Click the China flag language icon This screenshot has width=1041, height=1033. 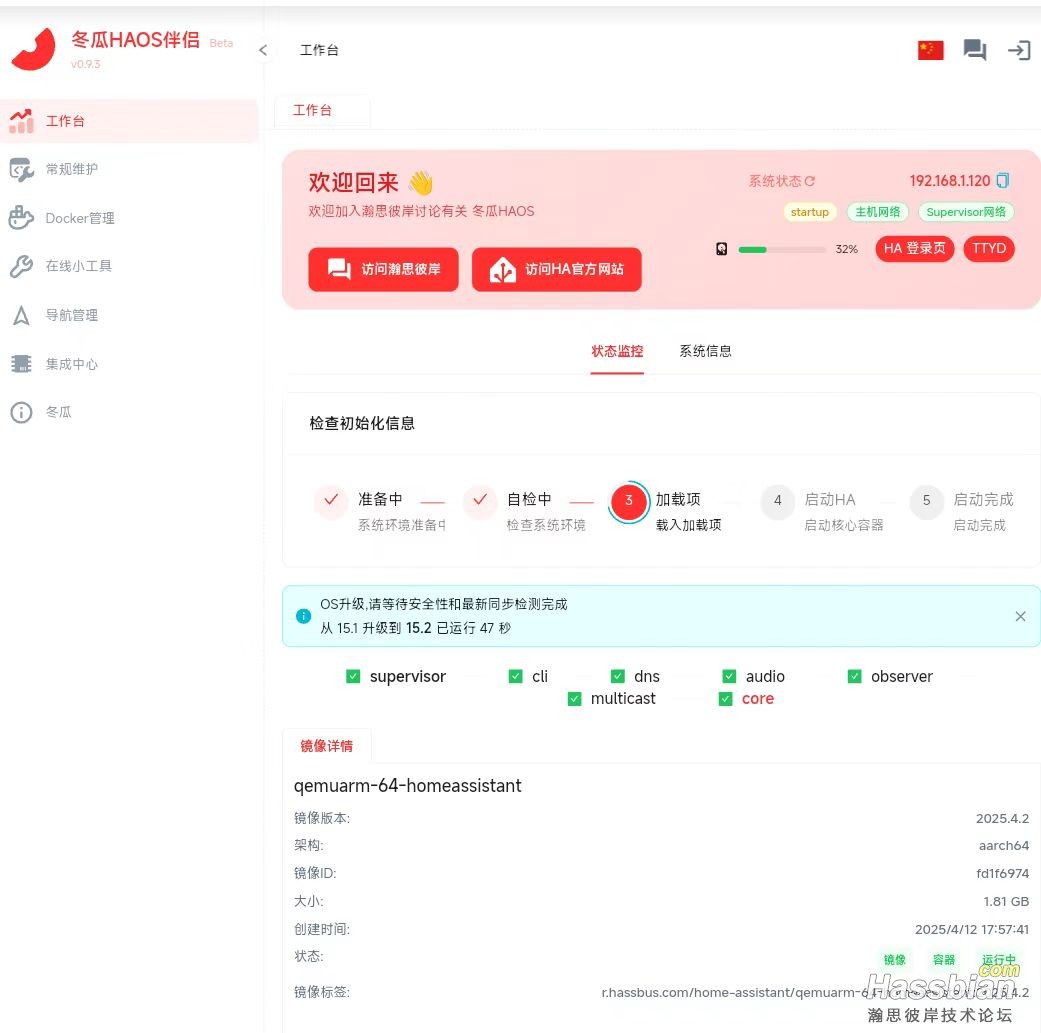[x=930, y=50]
